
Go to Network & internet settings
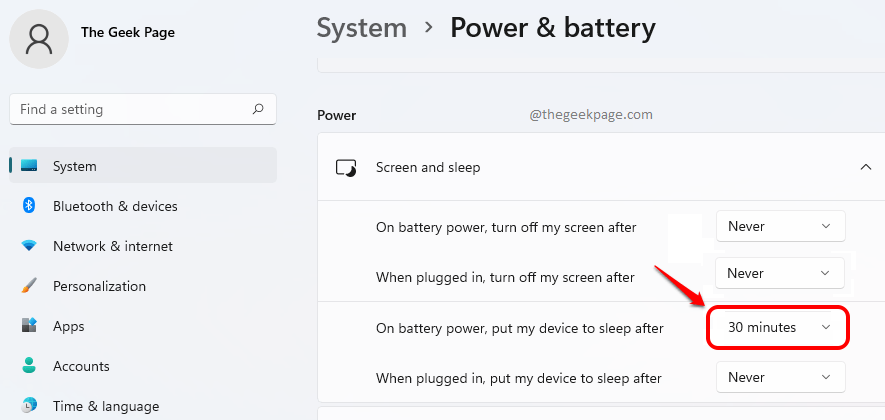[112, 246]
